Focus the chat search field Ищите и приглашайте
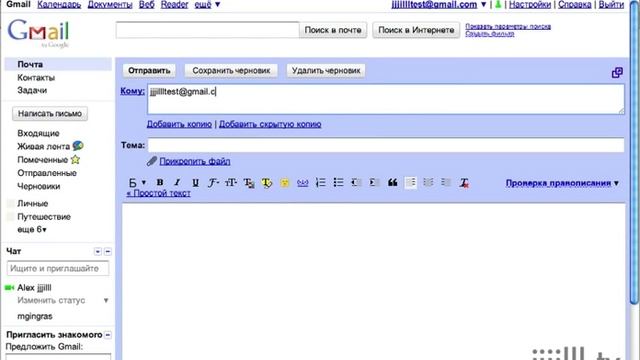 tap(58, 268)
